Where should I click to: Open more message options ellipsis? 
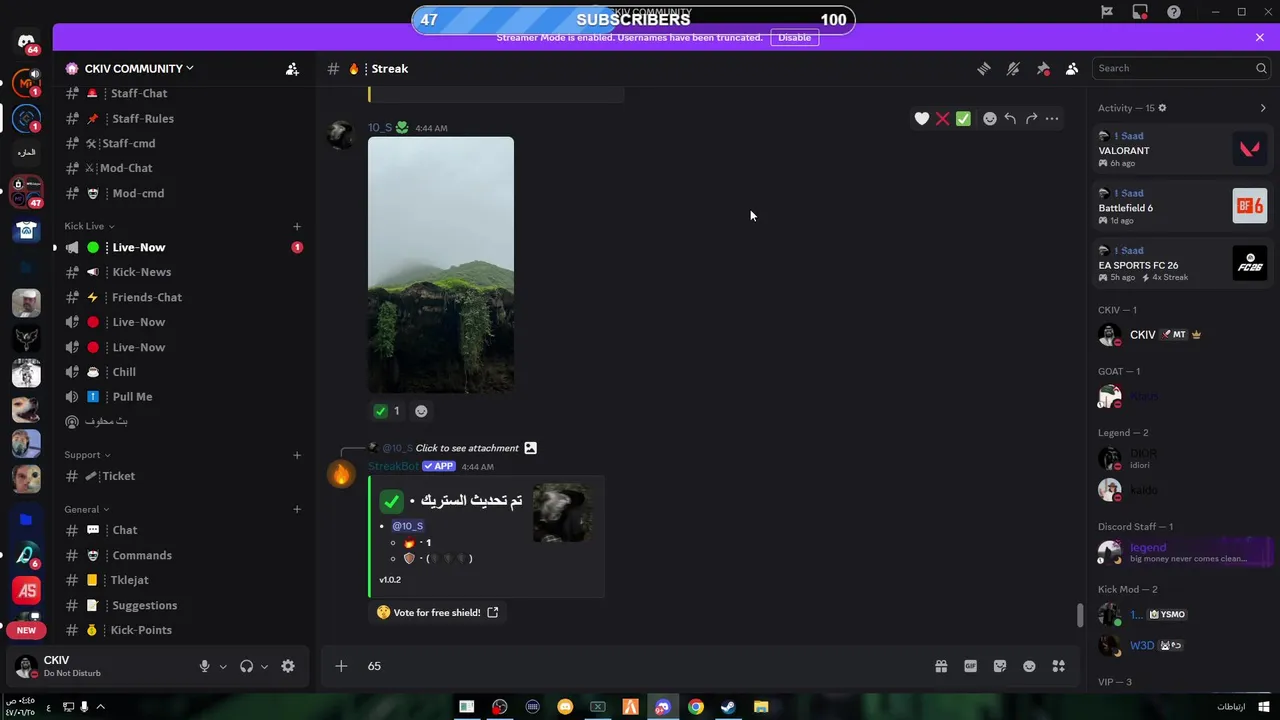coord(1052,118)
